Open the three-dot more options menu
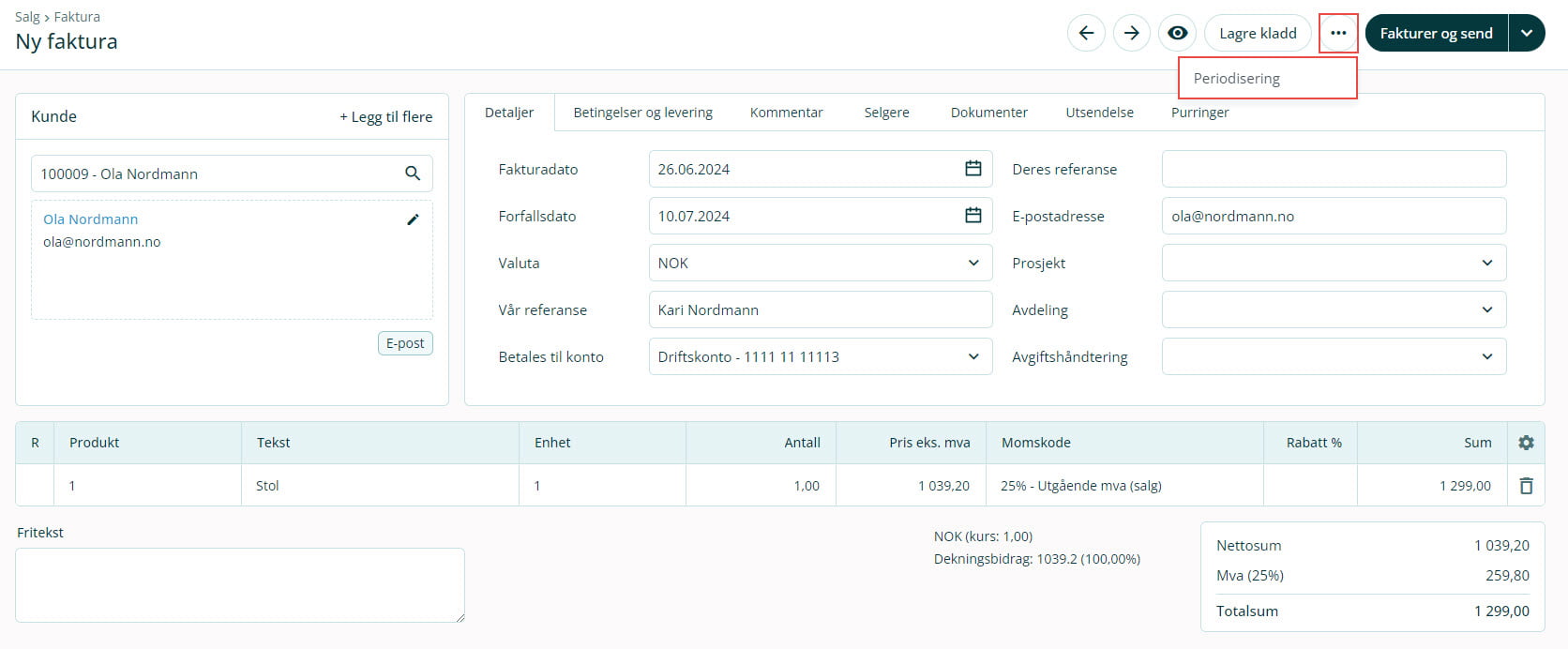This screenshot has height=649, width=1568. (x=1338, y=34)
